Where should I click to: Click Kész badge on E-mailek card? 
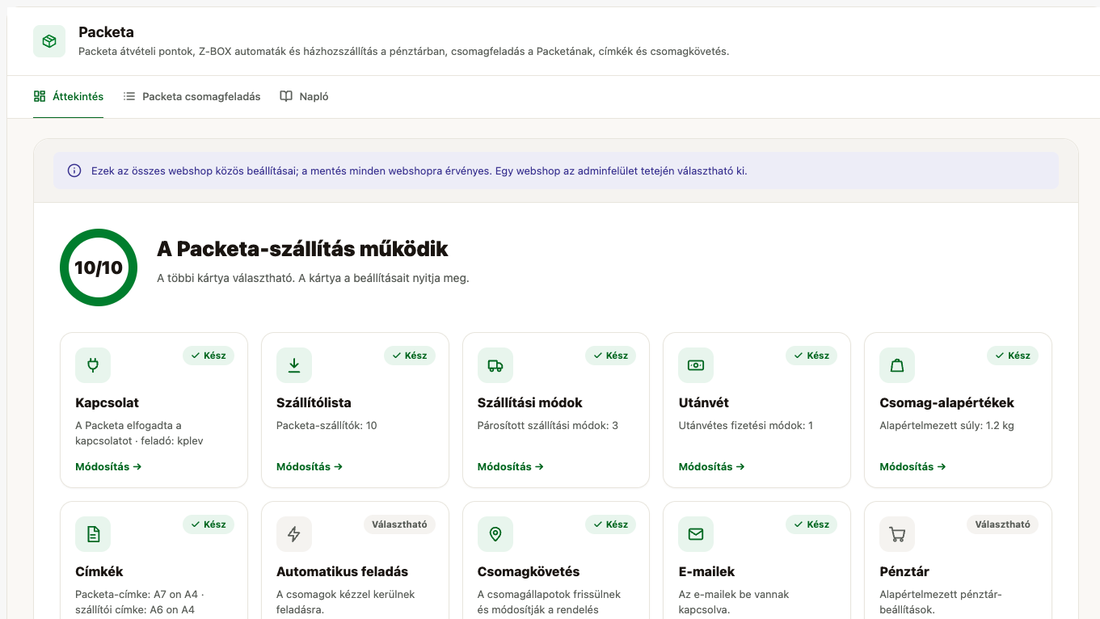pos(812,524)
